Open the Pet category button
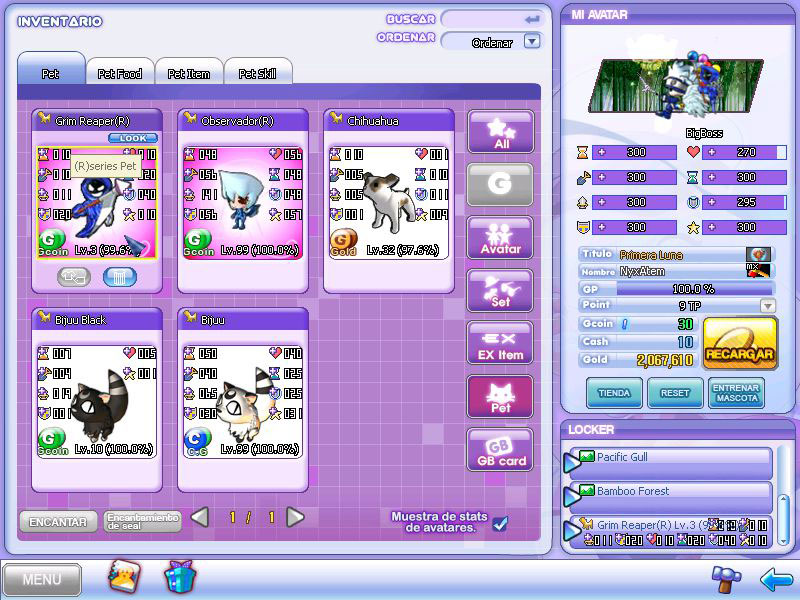Viewport: 800px width, 600px height. [501, 396]
